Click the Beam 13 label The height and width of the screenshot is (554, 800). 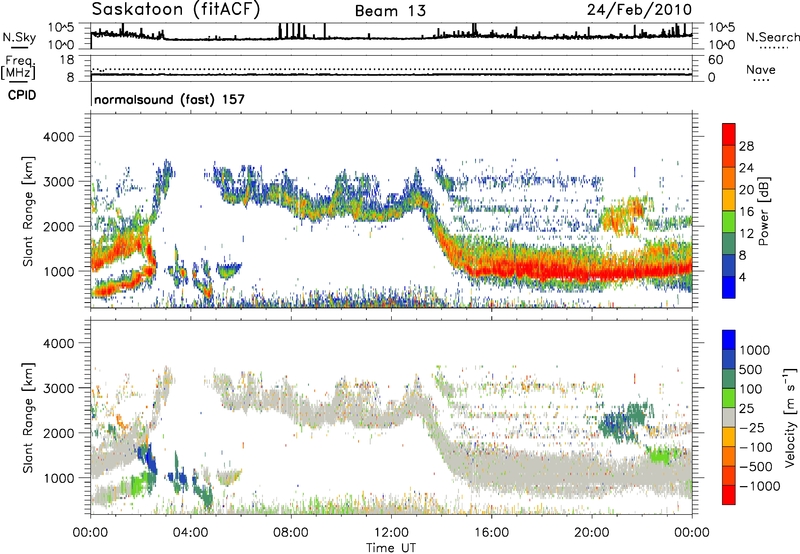click(390, 11)
